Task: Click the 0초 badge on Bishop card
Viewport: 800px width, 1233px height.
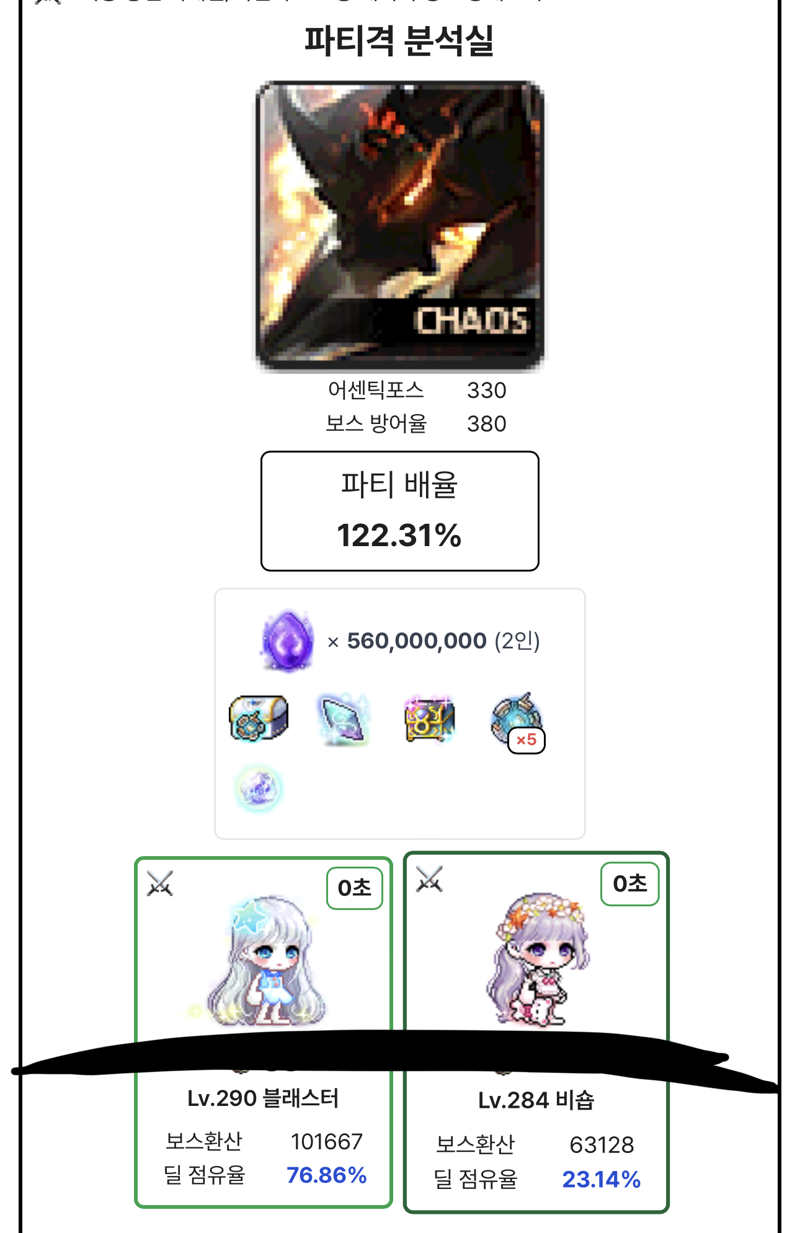Action: pos(630,884)
